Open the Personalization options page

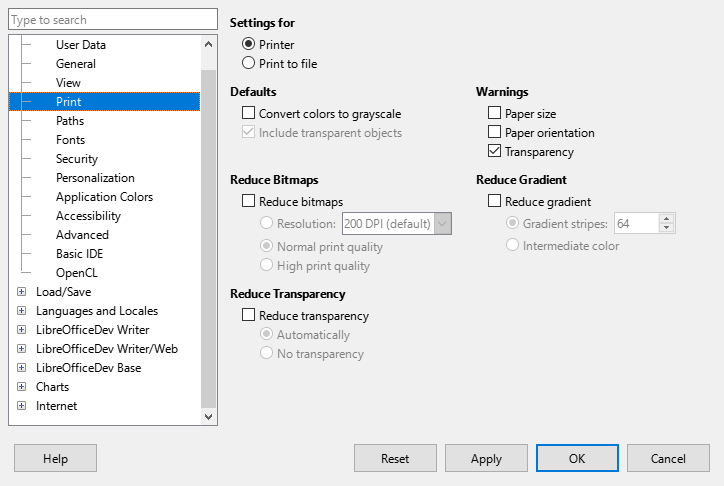[95, 178]
